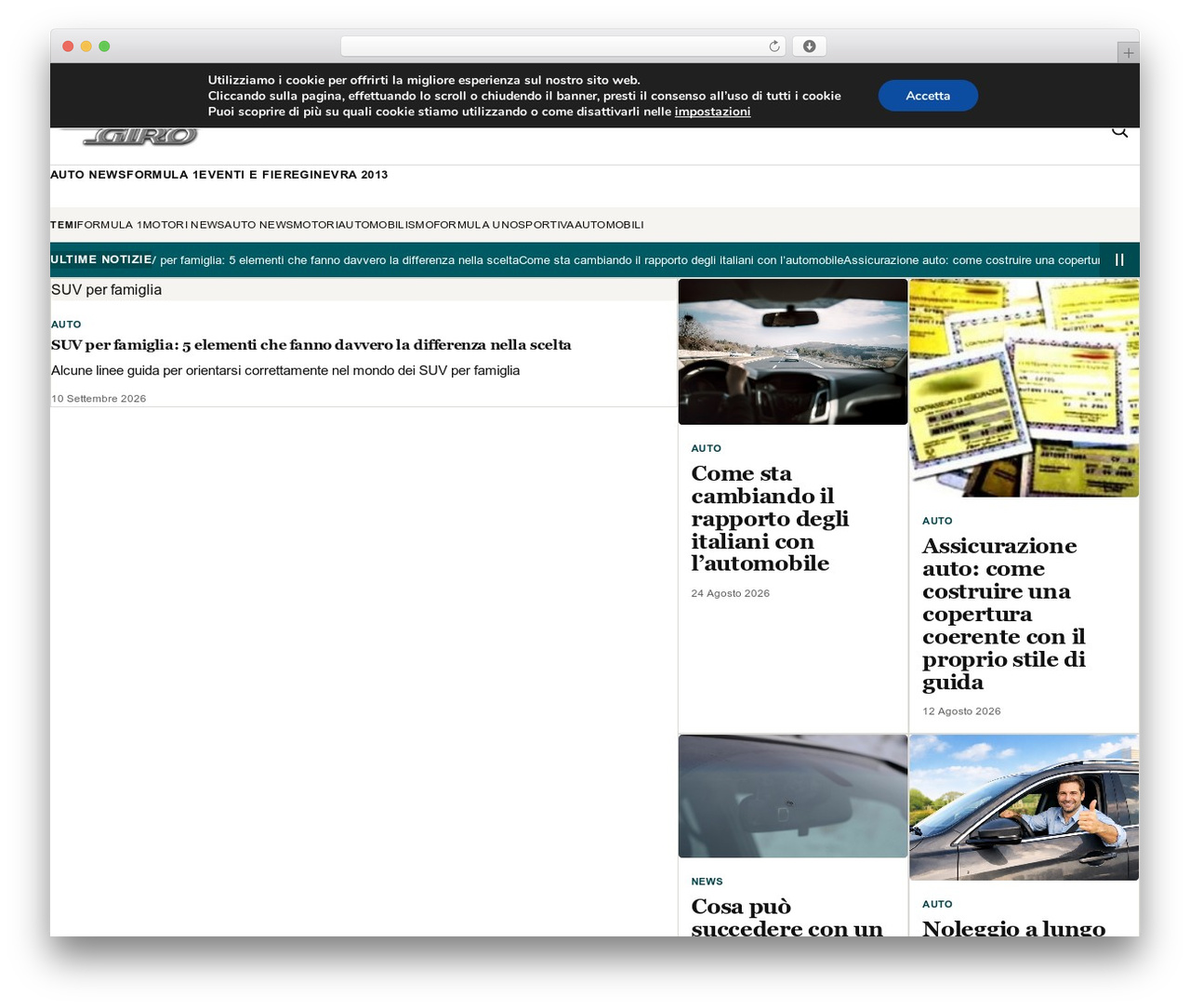Click 'SUV per famiglia' page heading
Image resolution: width=1190 pixels, height=1008 pixels.
pos(106,290)
